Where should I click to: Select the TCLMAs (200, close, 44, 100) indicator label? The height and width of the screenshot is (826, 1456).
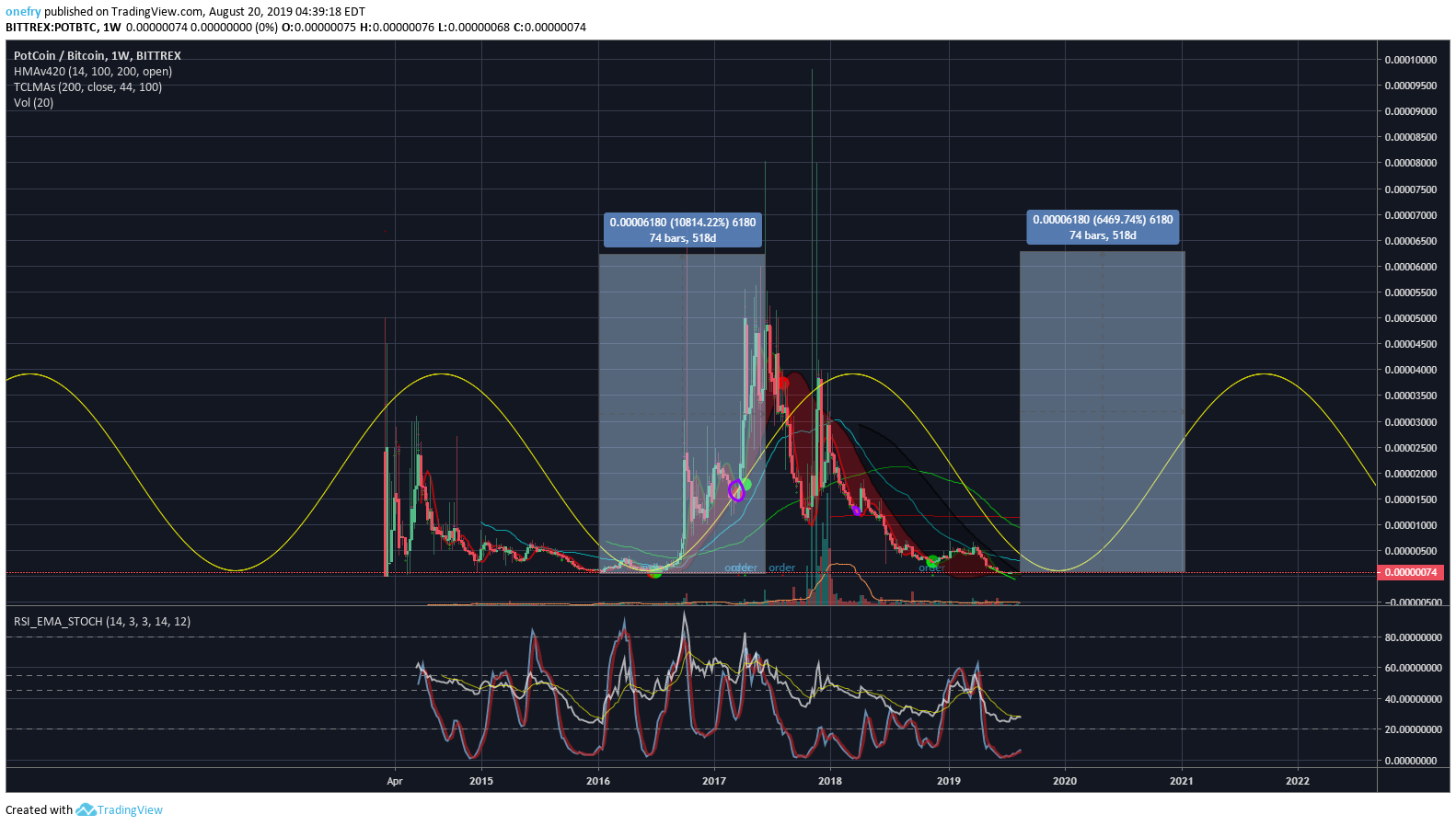(87, 87)
